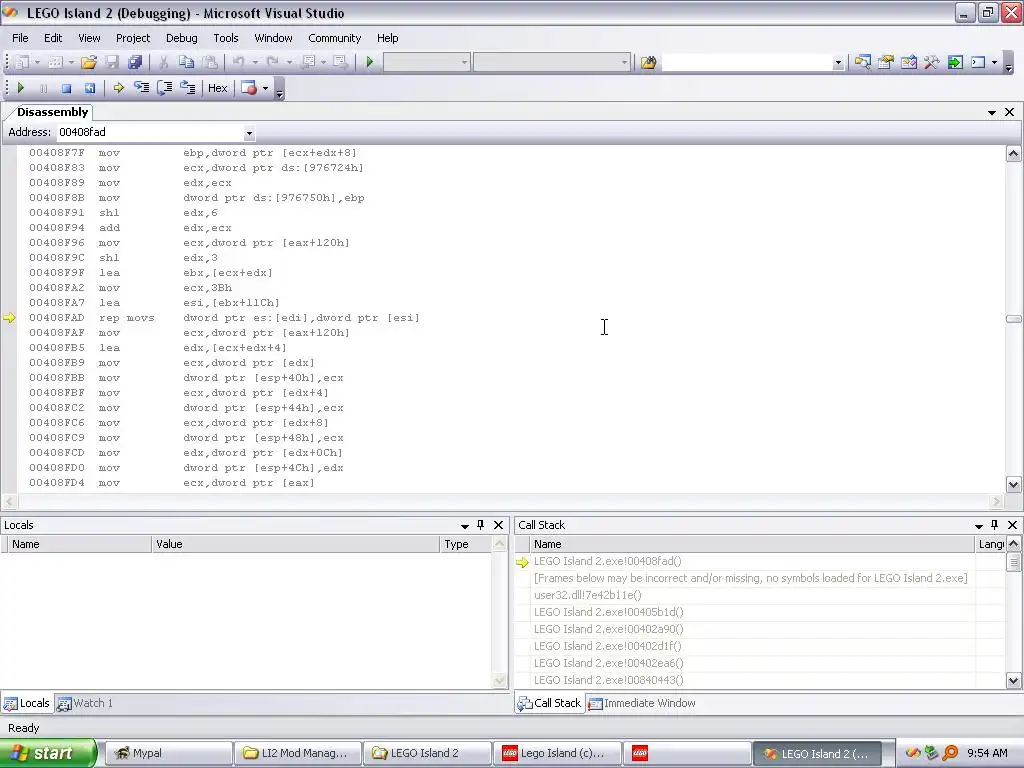The image size is (1024, 768).
Task: Switch to the Mypal taskbar button
Action: click(168, 753)
